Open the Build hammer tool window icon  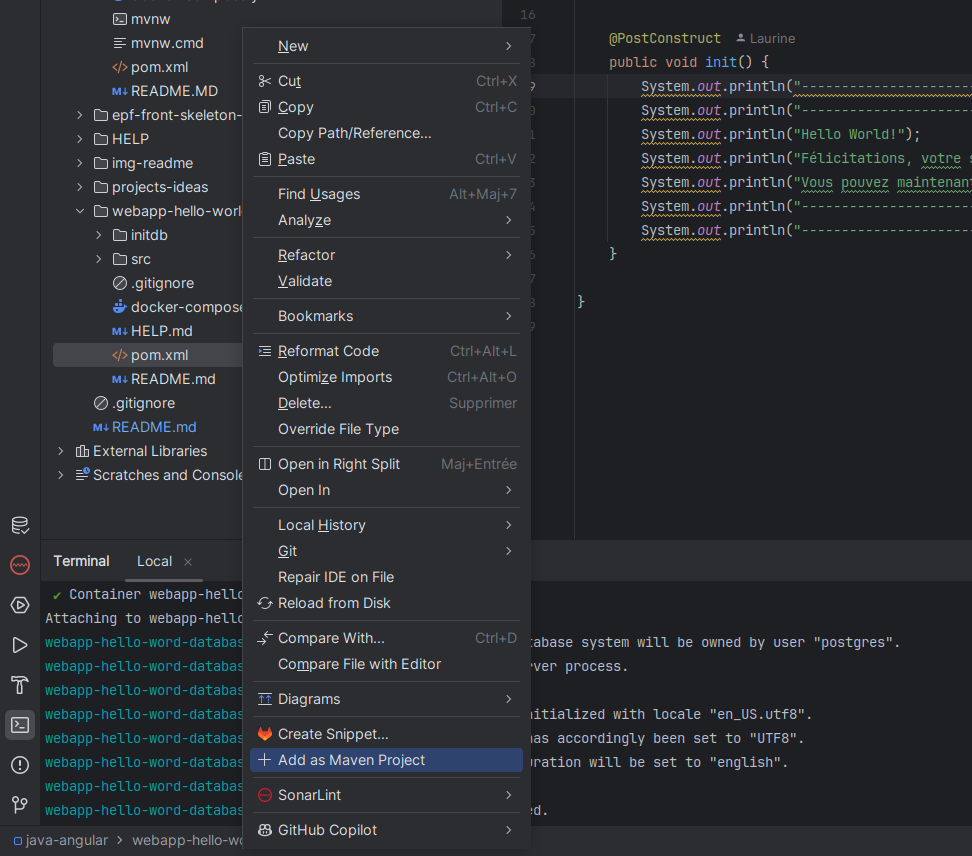(x=20, y=685)
